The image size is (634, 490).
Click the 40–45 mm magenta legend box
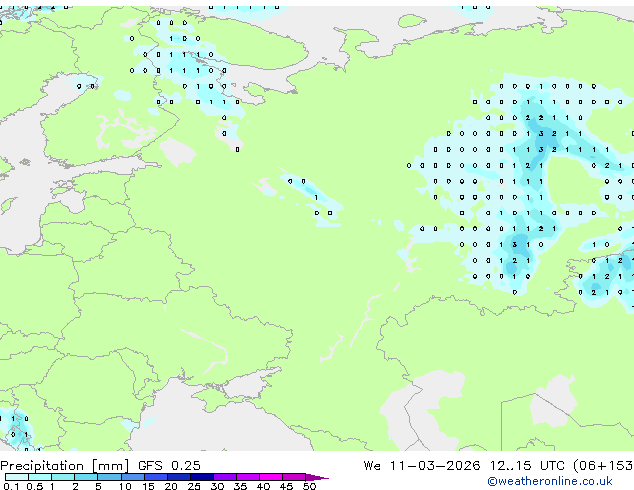(x=271, y=477)
